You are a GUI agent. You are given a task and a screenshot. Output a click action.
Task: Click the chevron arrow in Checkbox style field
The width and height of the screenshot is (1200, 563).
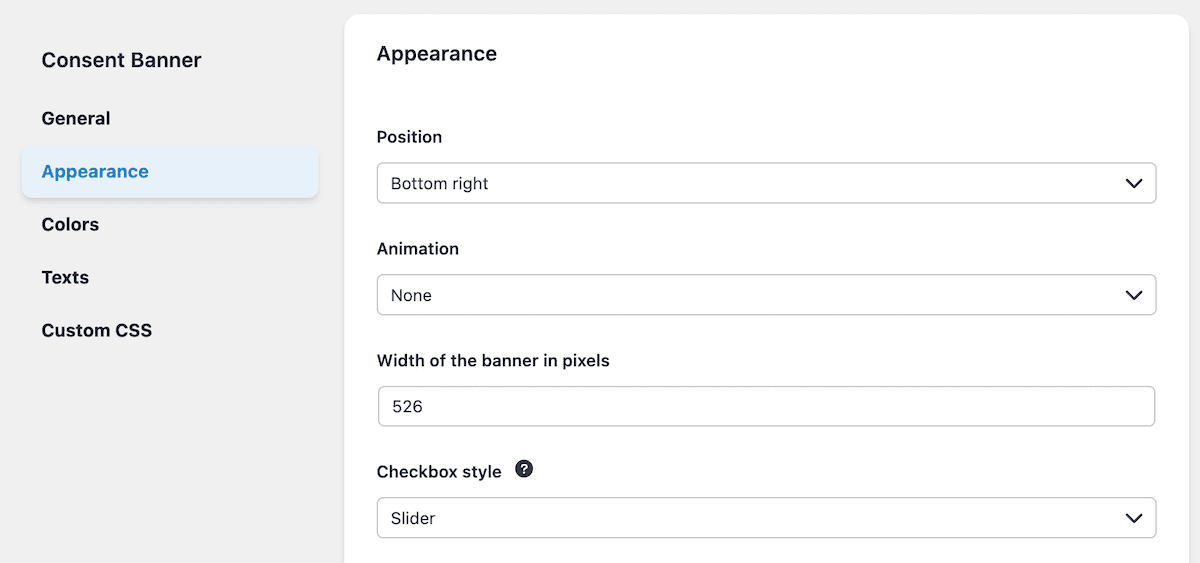point(1133,518)
